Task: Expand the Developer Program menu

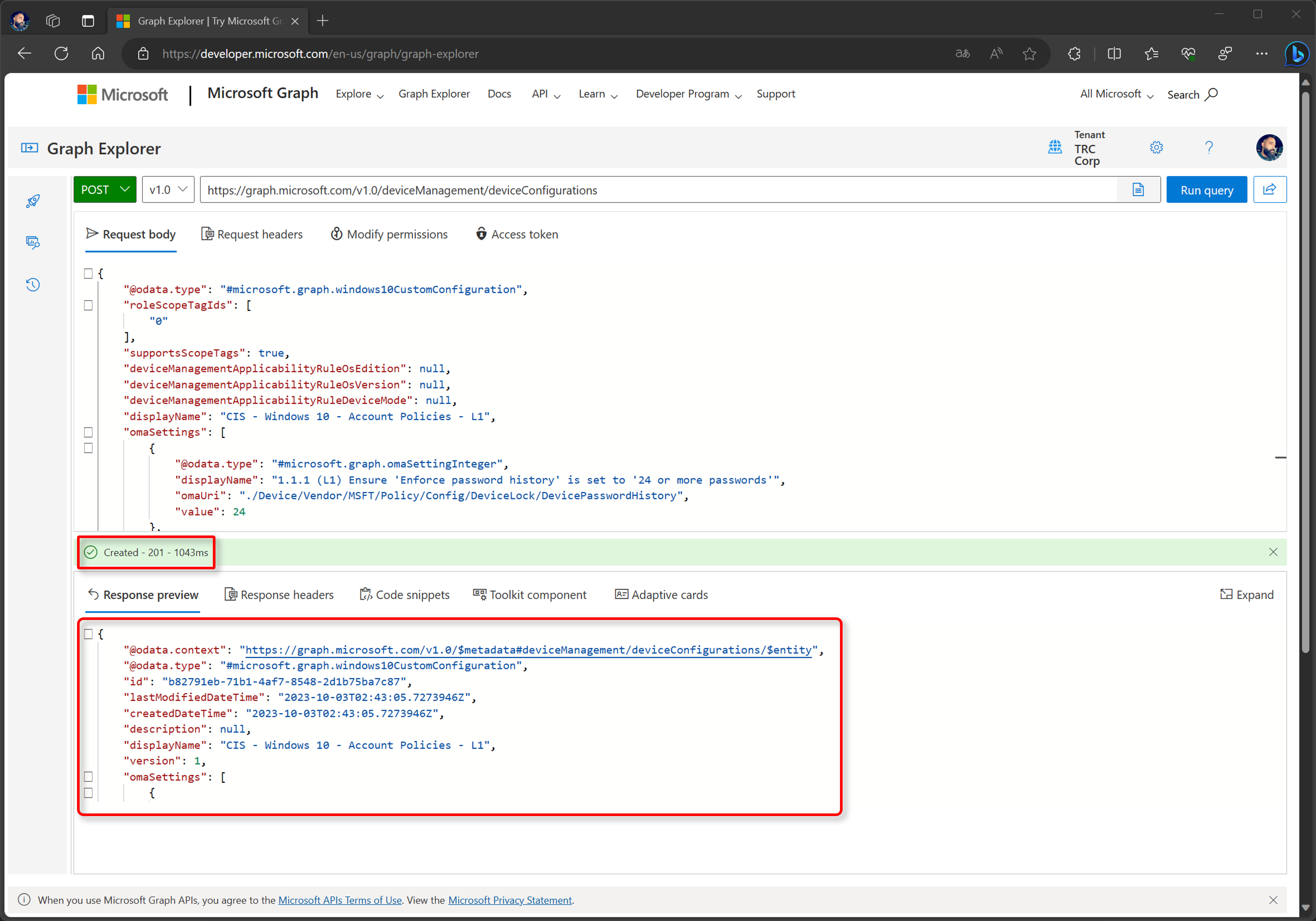Action: click(689, 94)
